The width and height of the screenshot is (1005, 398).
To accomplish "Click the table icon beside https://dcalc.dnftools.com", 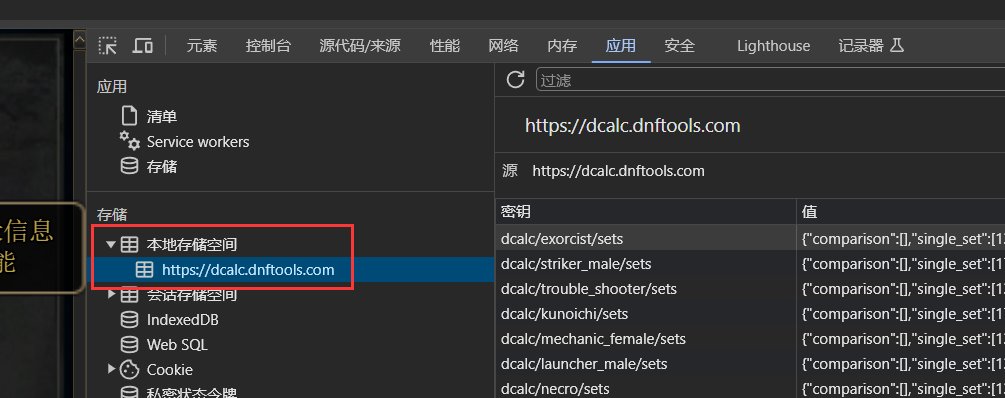I will tap(145, 270).
